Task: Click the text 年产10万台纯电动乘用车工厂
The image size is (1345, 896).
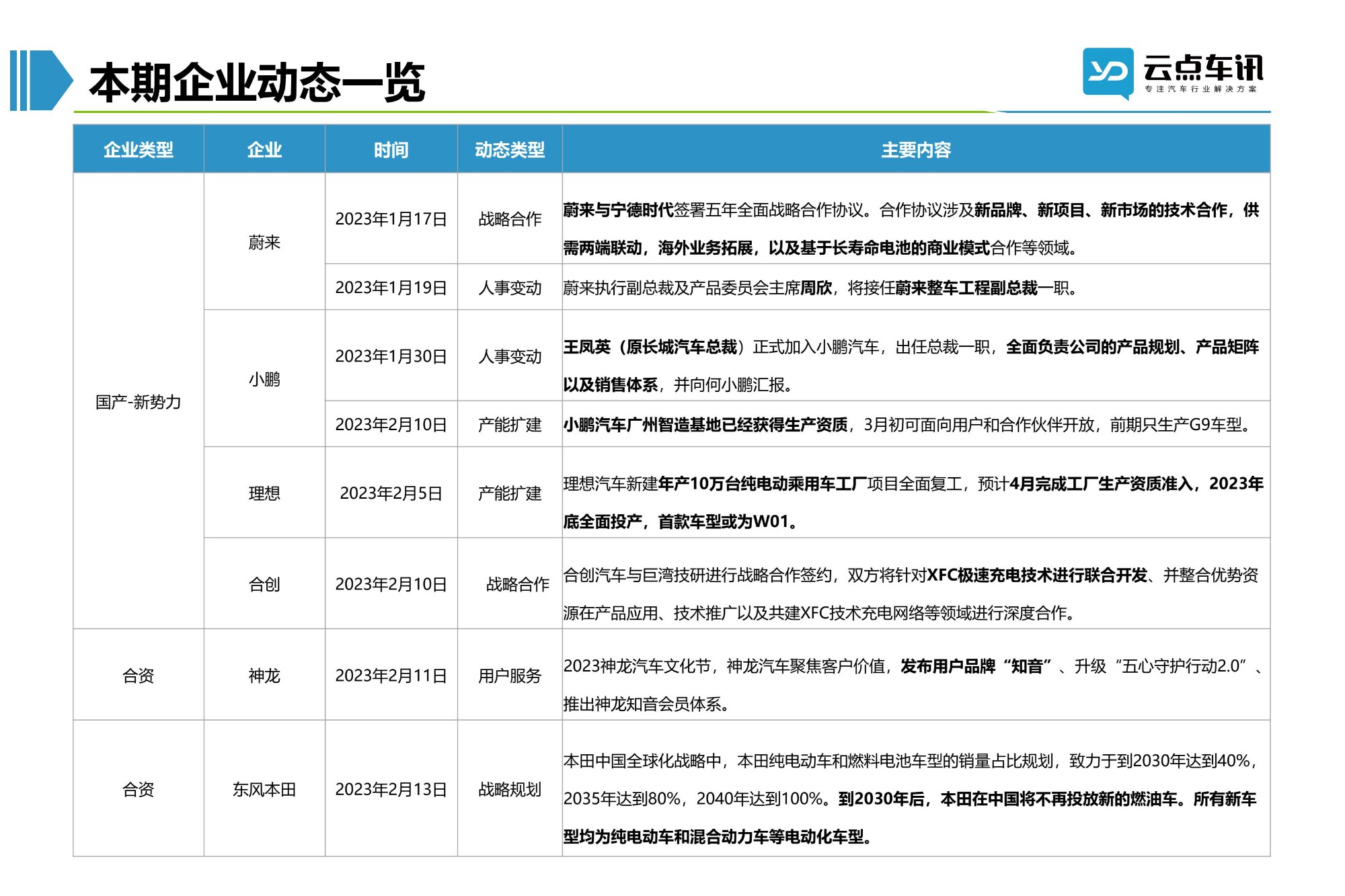Action: [x=763, y=484]
